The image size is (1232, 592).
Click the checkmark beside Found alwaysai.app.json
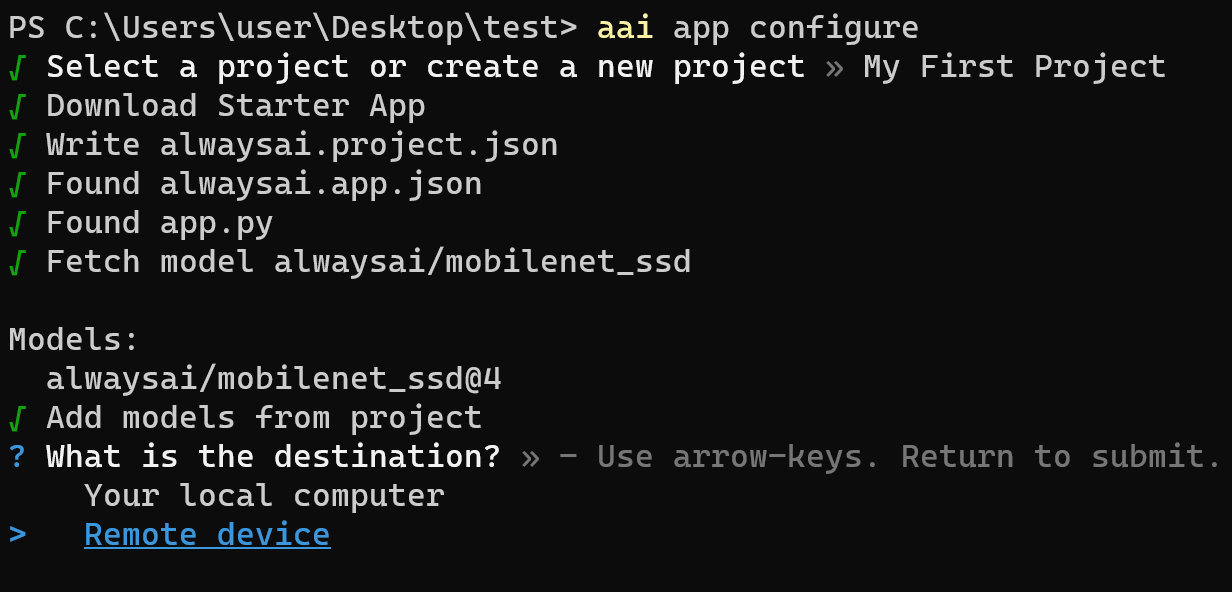[17, 184]
